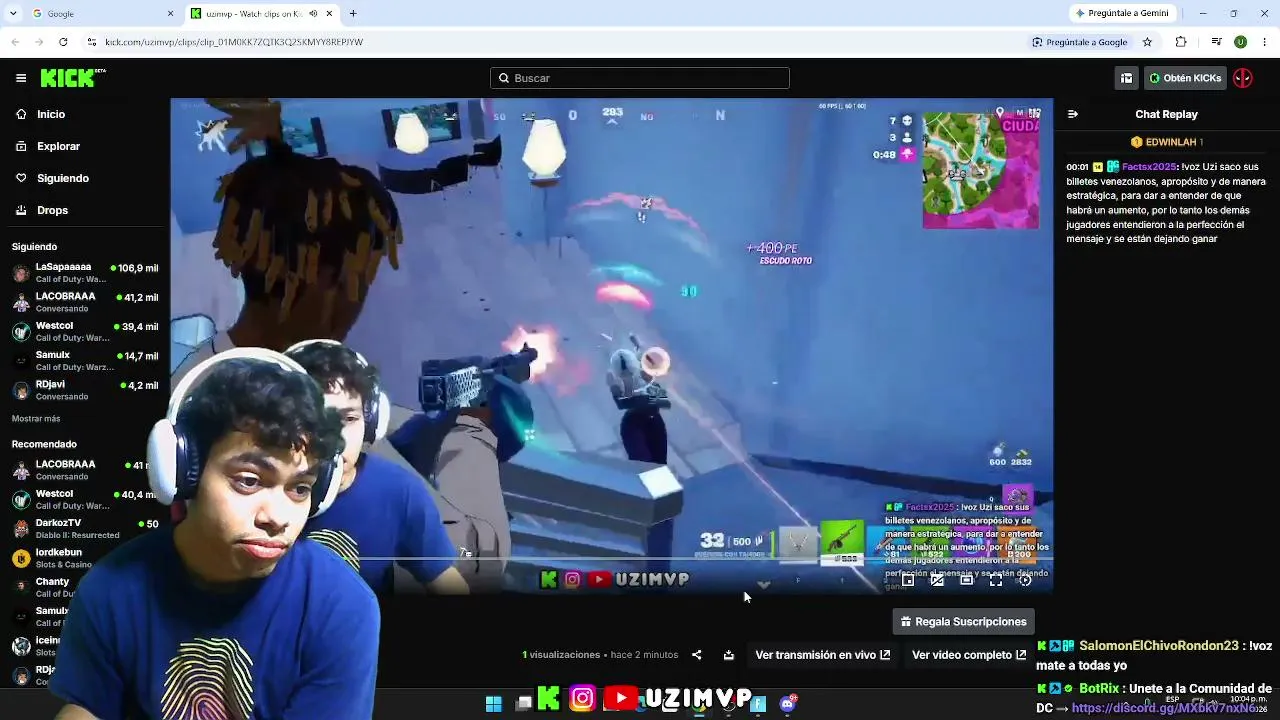Open the Chrome three-dot menu

point(1265,42)
